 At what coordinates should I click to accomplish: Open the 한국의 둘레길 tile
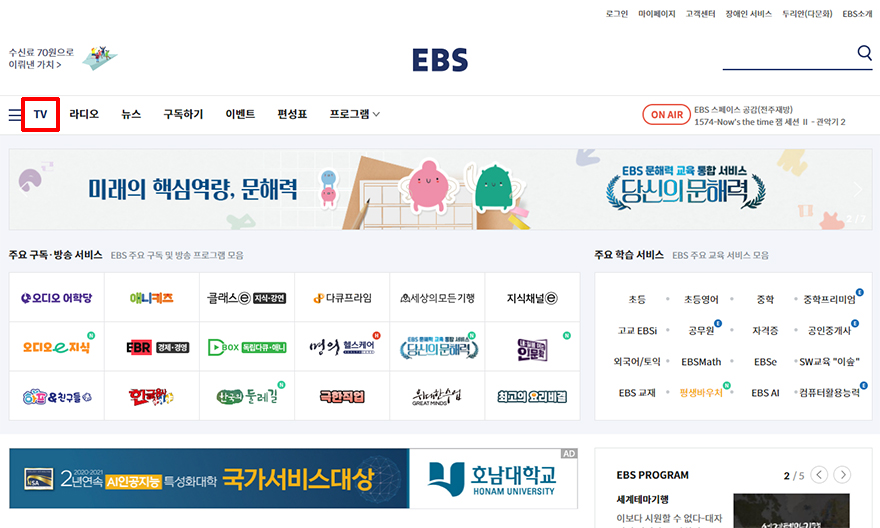click(x=247, y=396)
